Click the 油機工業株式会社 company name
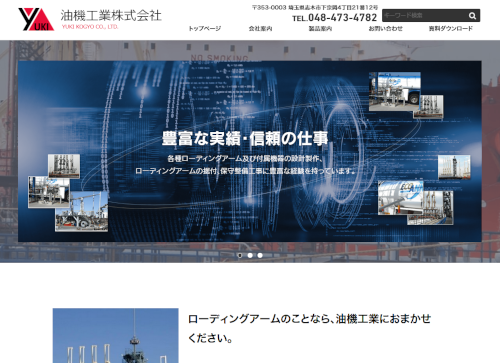Viewport: 500px width, 363px height. 111,15
